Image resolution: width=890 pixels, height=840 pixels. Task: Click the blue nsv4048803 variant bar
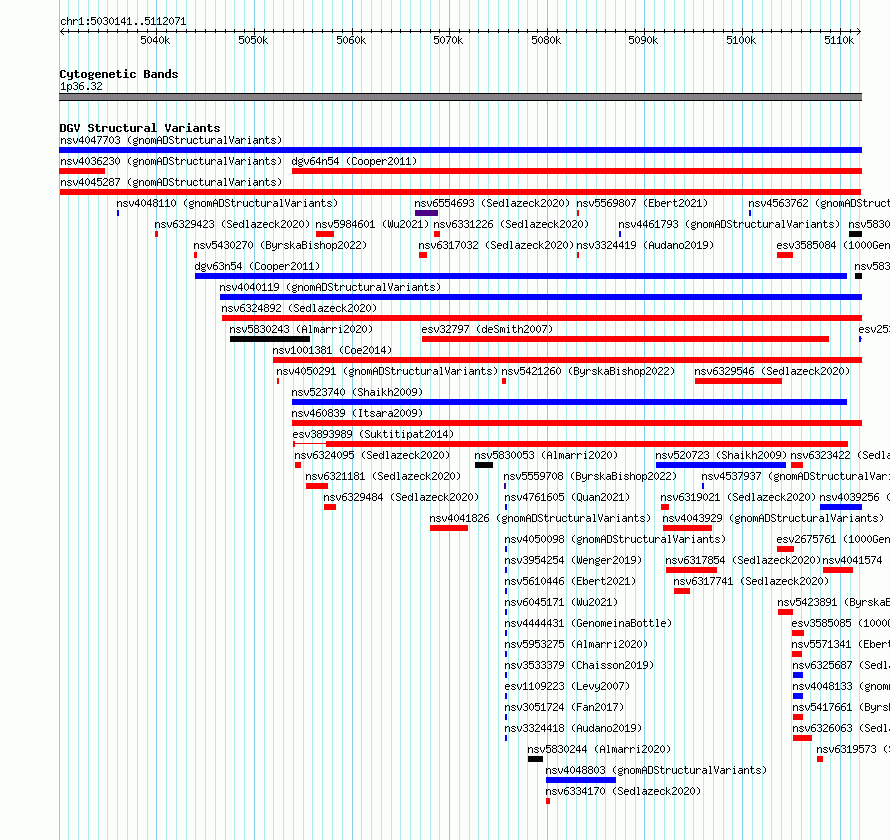(581, 780)
